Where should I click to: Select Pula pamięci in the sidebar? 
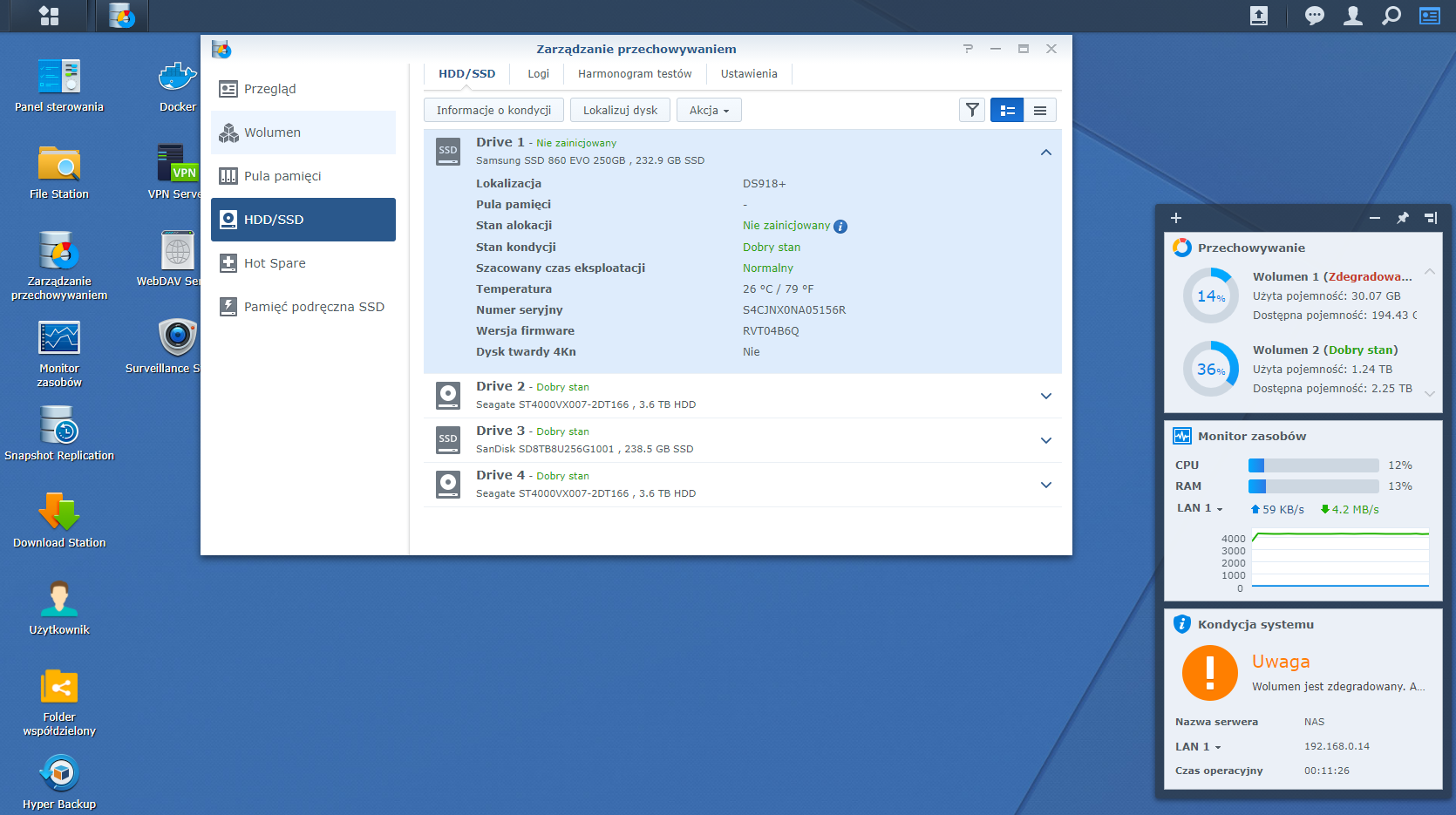click(x=303, y=176)
